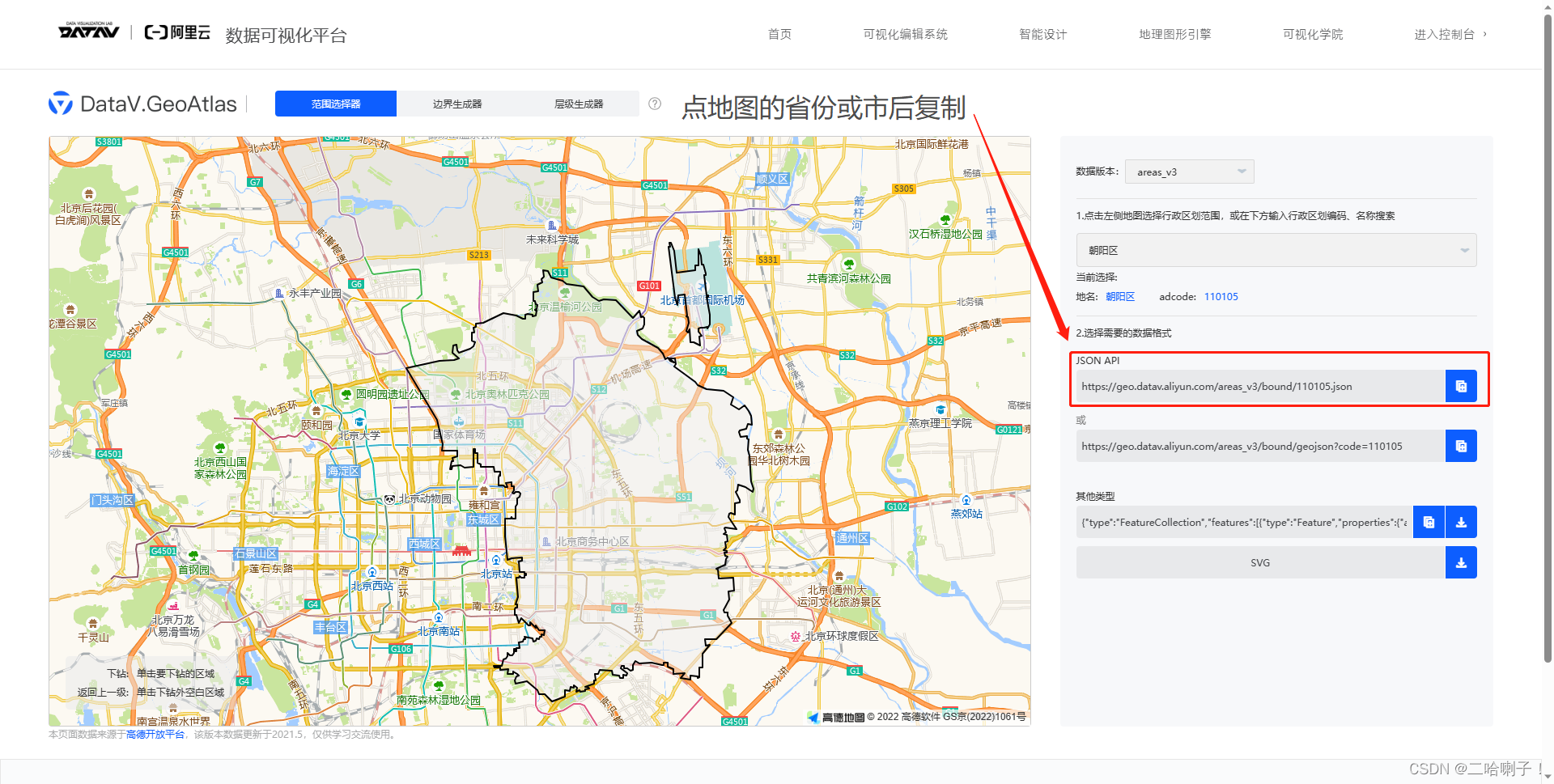Click the JSON API URL field

click(x=1260, y=386)
